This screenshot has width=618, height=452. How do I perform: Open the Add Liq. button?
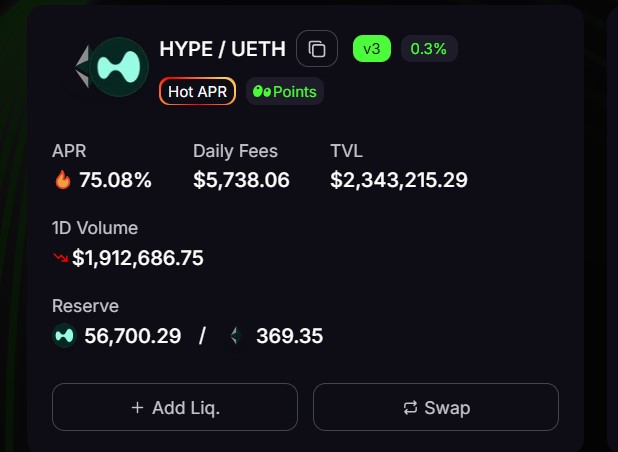click(x=175, y=407)
